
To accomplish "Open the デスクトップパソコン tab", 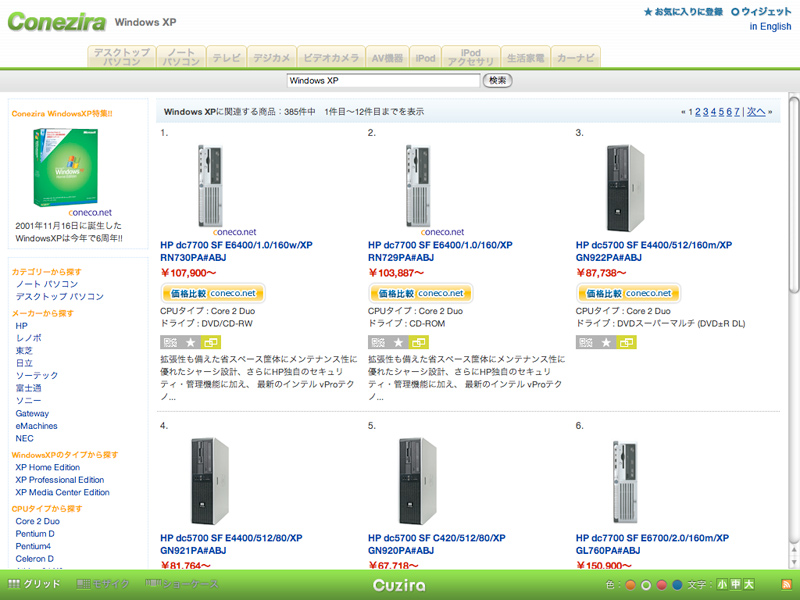I will pyautogui.click(x=121, y=57).
